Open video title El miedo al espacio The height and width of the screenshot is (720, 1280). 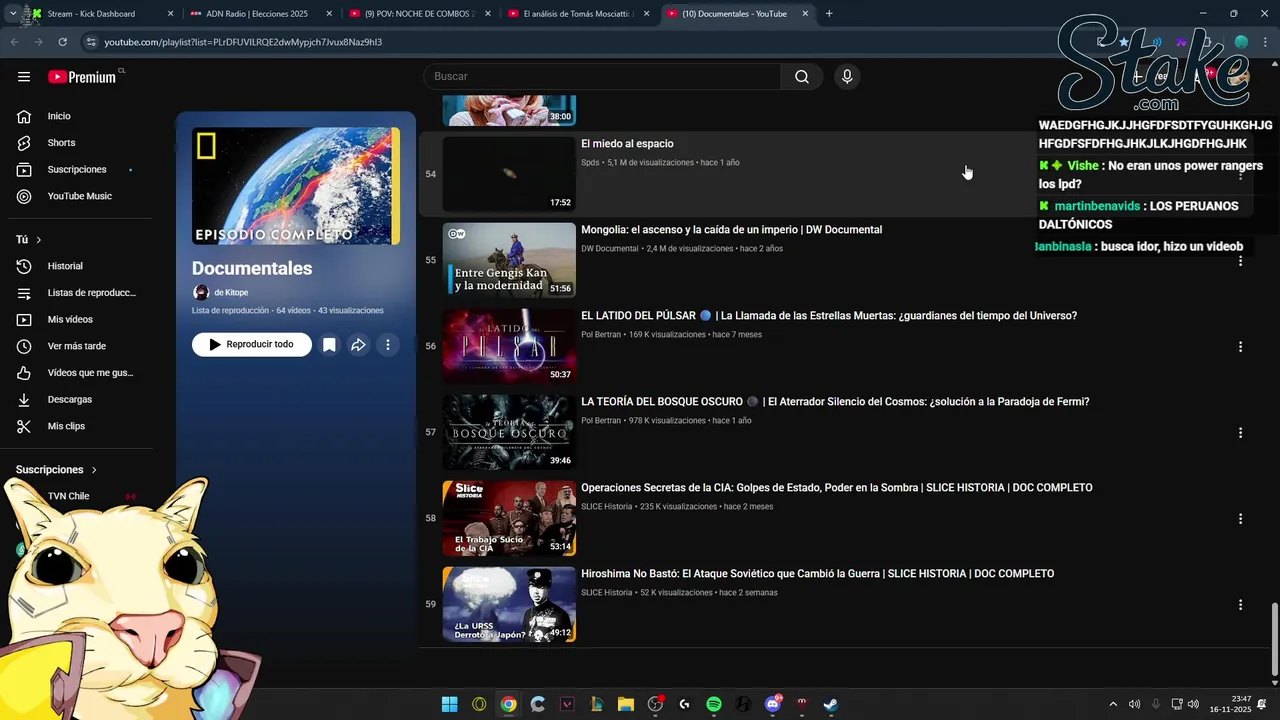627,144
